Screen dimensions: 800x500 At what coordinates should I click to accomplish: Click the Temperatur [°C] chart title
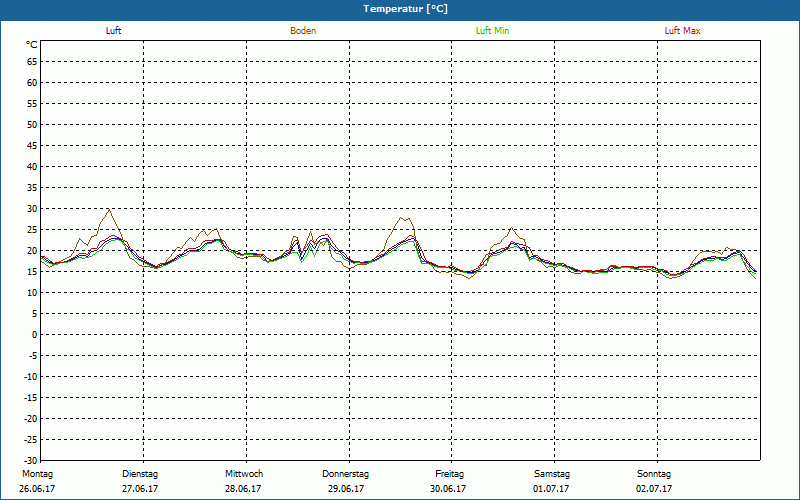(406, 9)
